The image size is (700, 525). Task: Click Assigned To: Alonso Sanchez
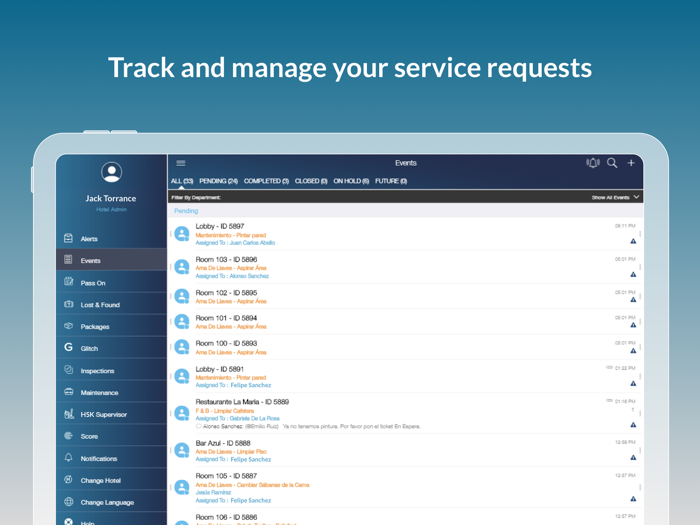(x=232, y=276)
